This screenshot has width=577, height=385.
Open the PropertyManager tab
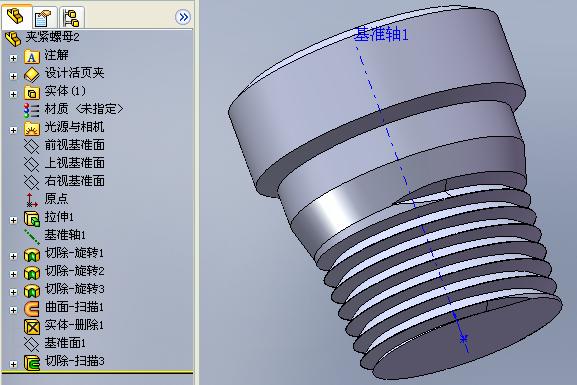44,17
